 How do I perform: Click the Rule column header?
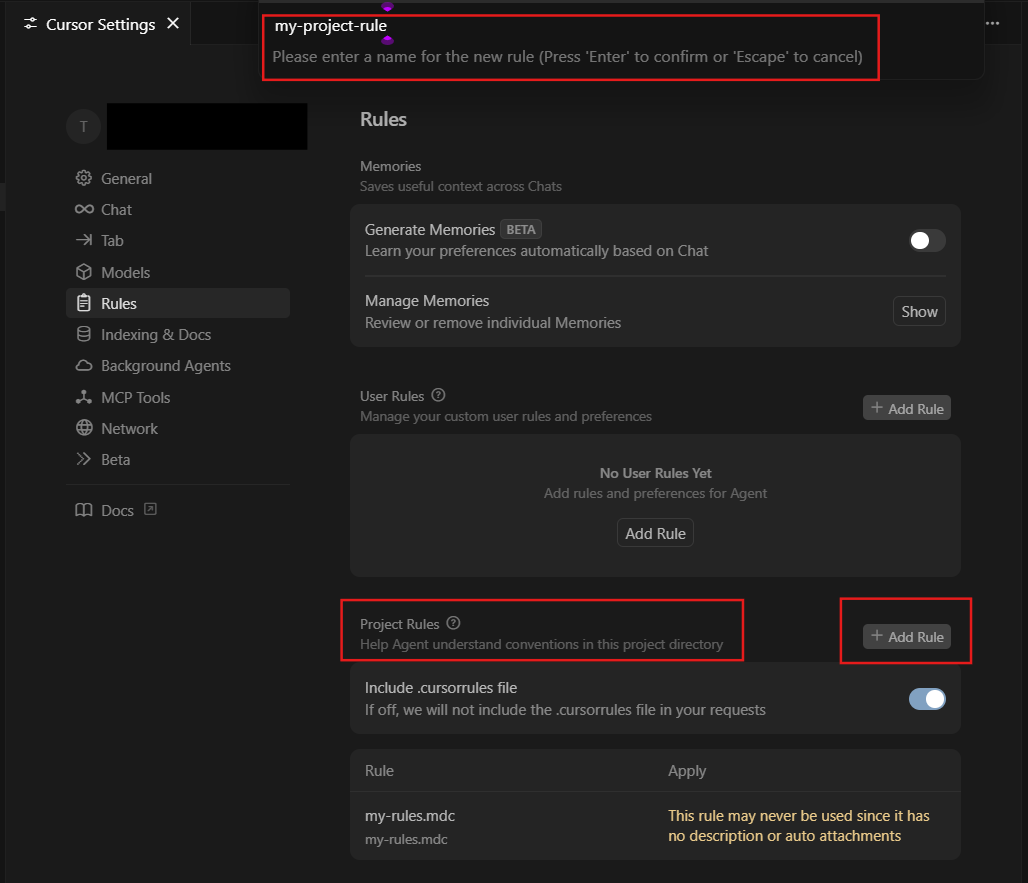coord(379,770)
